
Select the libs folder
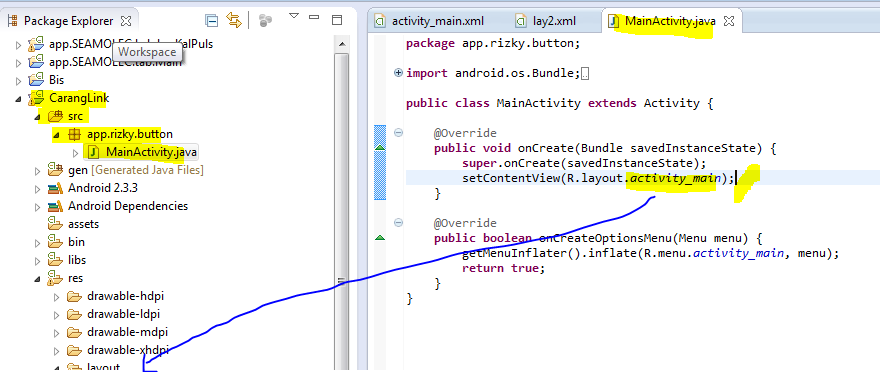(x=77, y=260)
